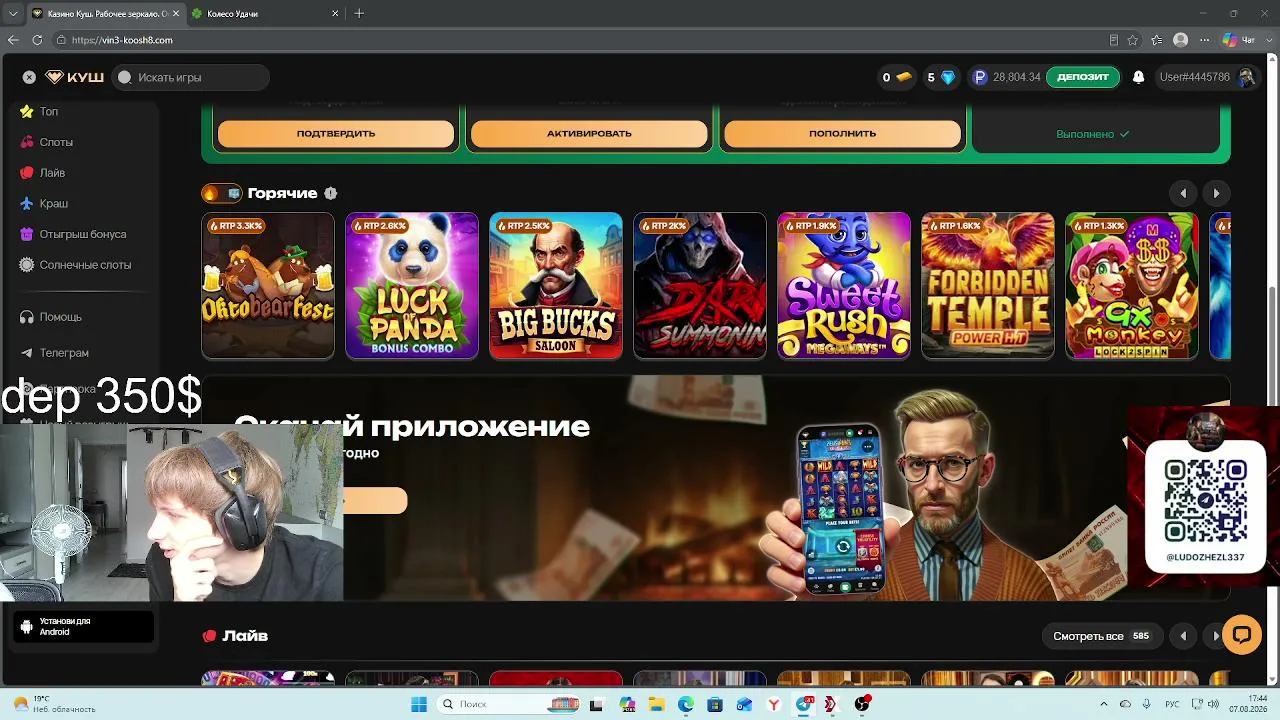Open the User#4445786 account menu
Viewport: 1280px width, 720px height.
1207,77
